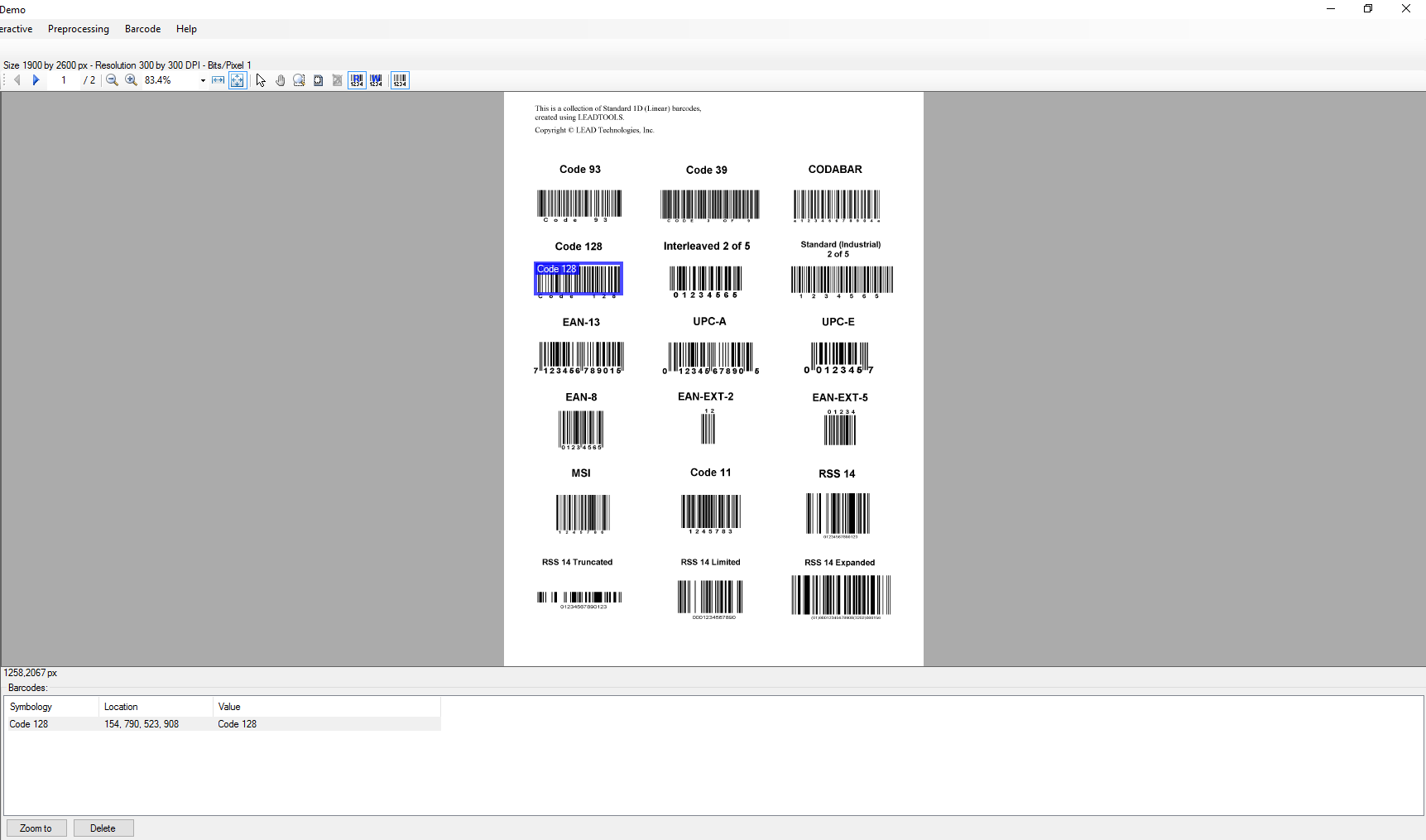
Task: Click the MSI barcode image
Action: pos(583,514)
